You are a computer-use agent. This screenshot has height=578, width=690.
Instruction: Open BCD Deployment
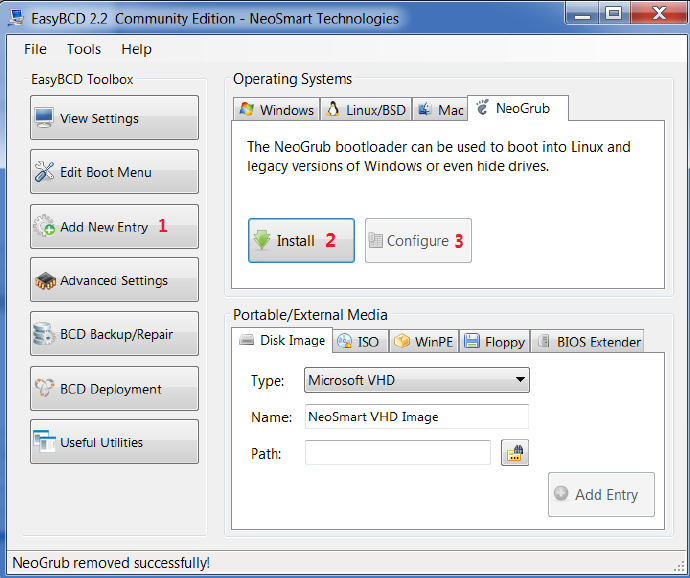(x=114, y=389)
